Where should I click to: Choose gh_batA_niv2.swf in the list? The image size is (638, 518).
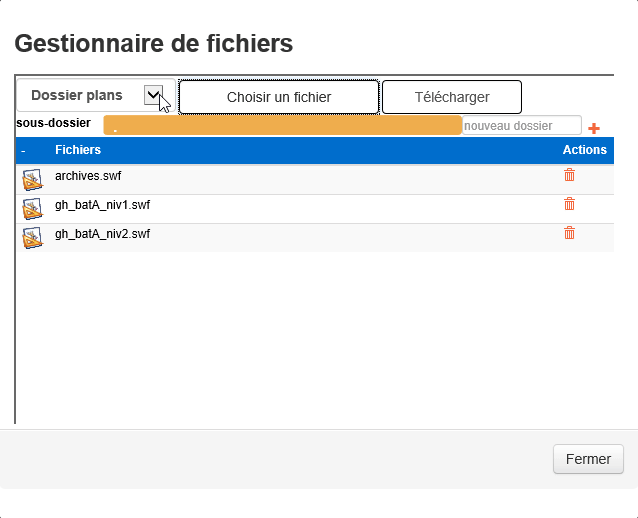(102, 234)
